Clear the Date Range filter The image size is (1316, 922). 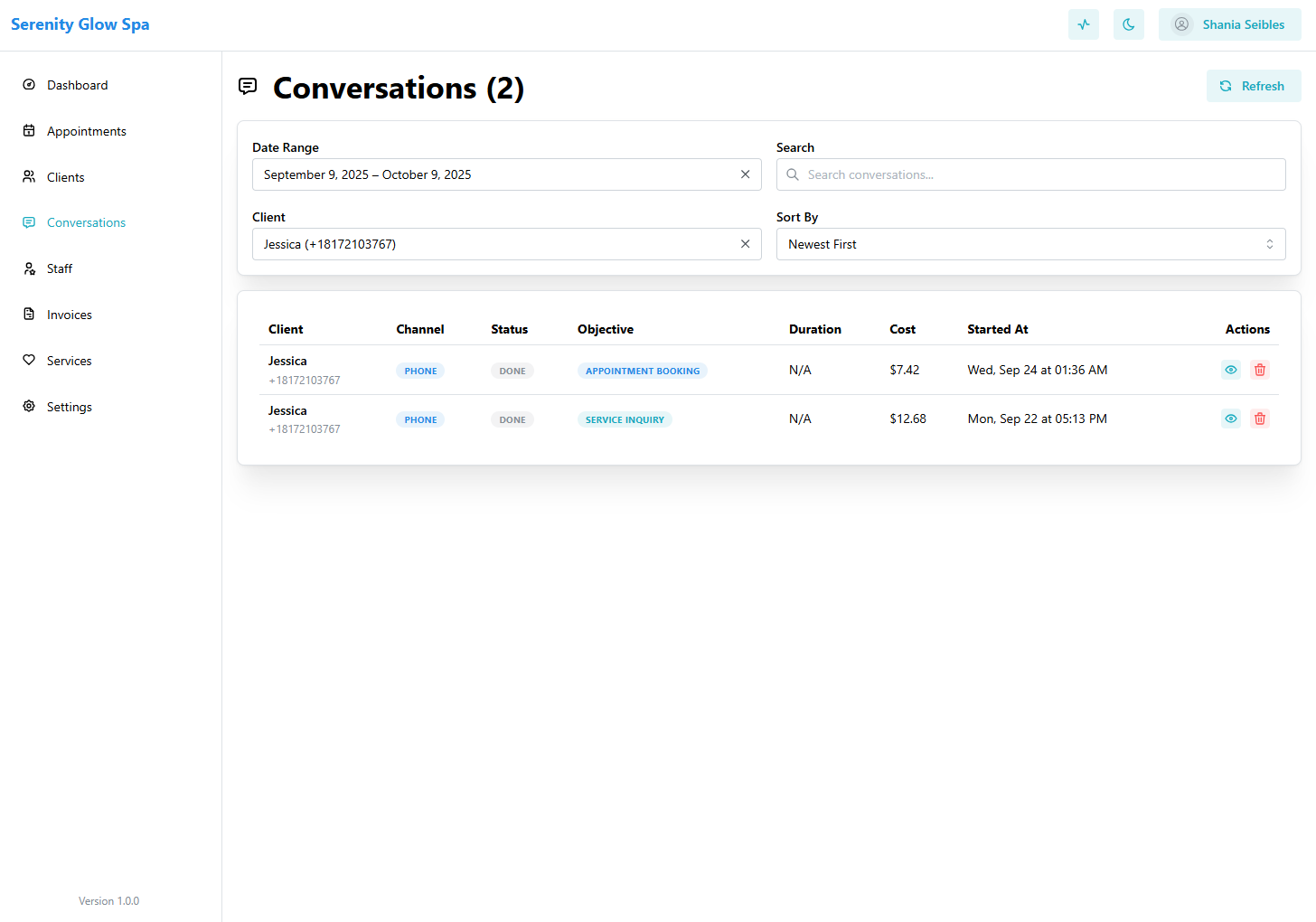coord(745,174)
